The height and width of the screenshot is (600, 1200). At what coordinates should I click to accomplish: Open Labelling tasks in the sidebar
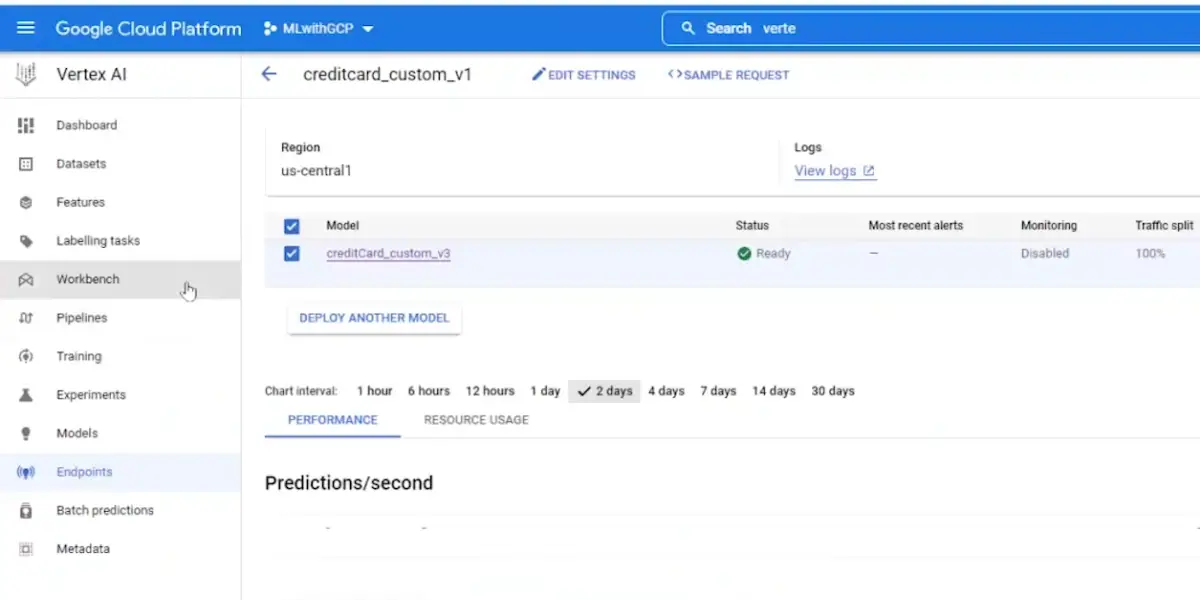[x=120, y=241]
